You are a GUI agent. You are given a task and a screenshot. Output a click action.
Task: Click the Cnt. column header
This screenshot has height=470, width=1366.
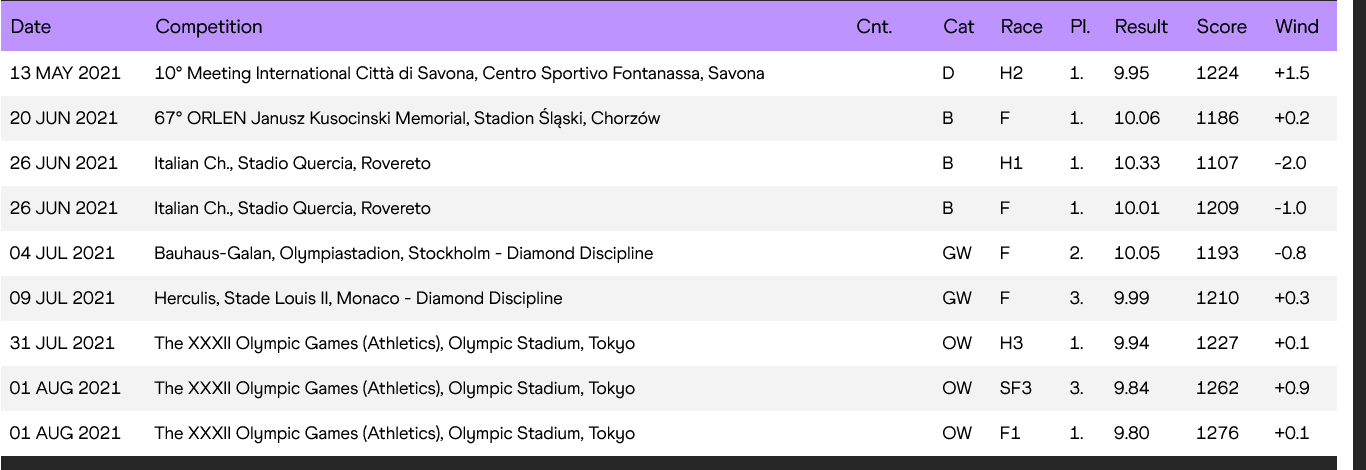[874, 27]
